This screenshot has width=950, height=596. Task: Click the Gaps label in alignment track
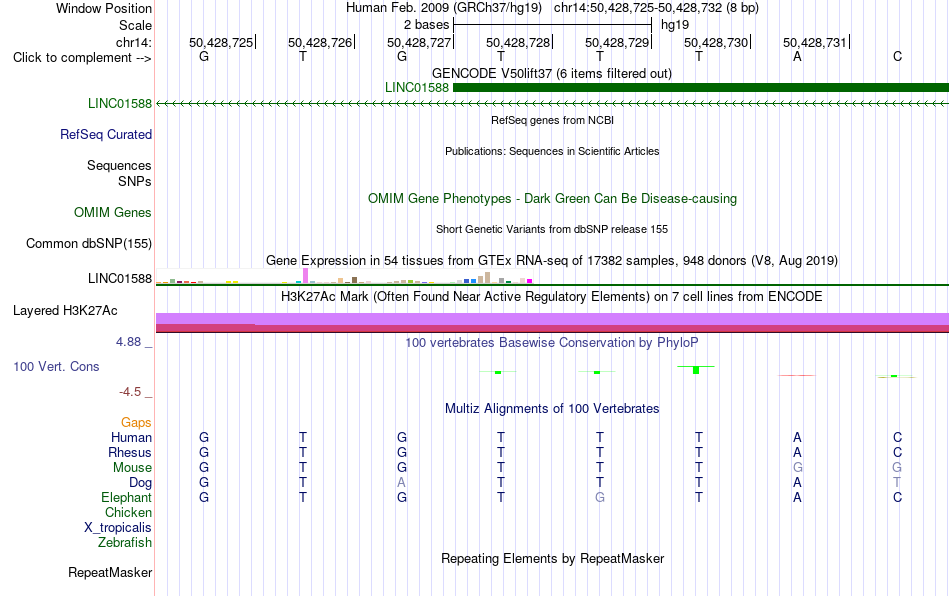(x=136, y=422)
